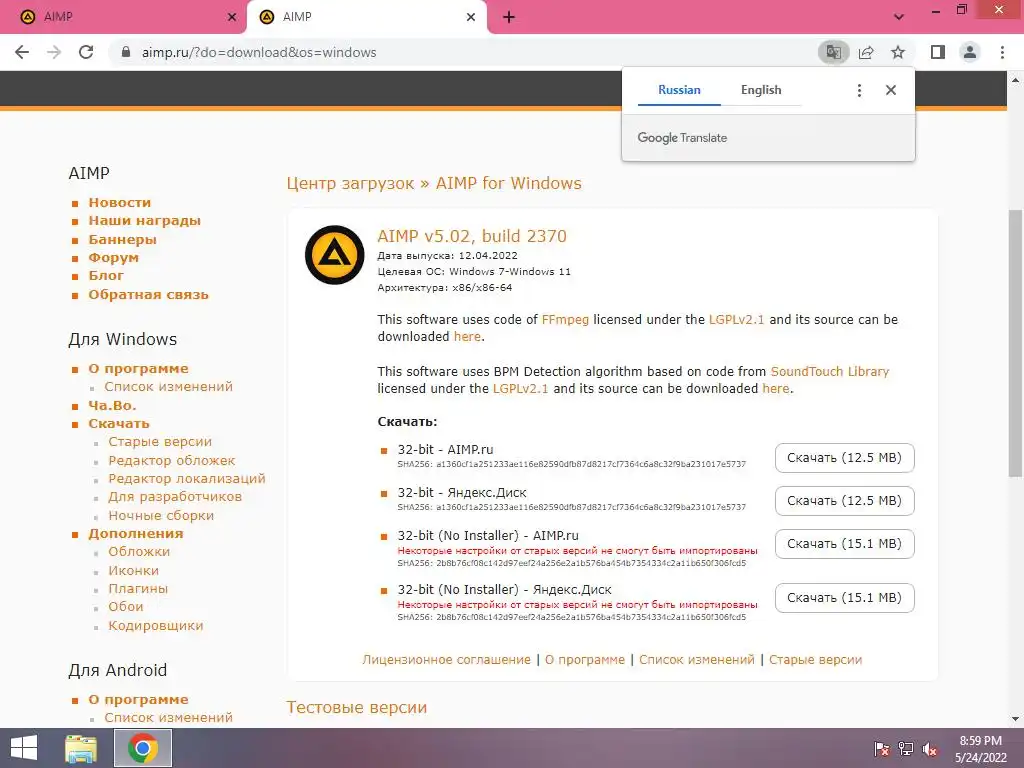
Task: Open Обложки in the sidebar
Action: coord(139,552)
